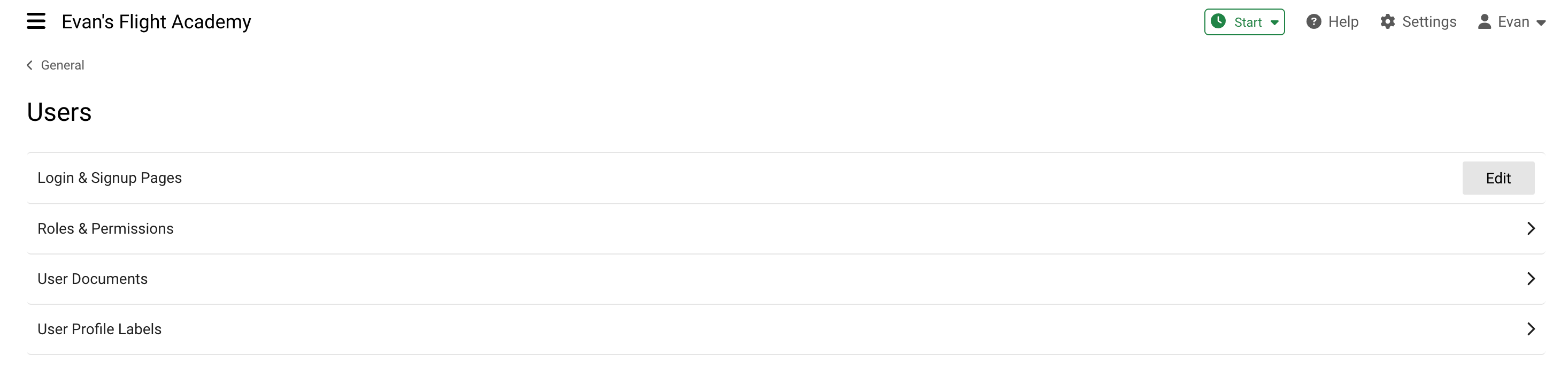Open the Settings menu item
The image size is (1568, 385).
tap(1428, 22)
